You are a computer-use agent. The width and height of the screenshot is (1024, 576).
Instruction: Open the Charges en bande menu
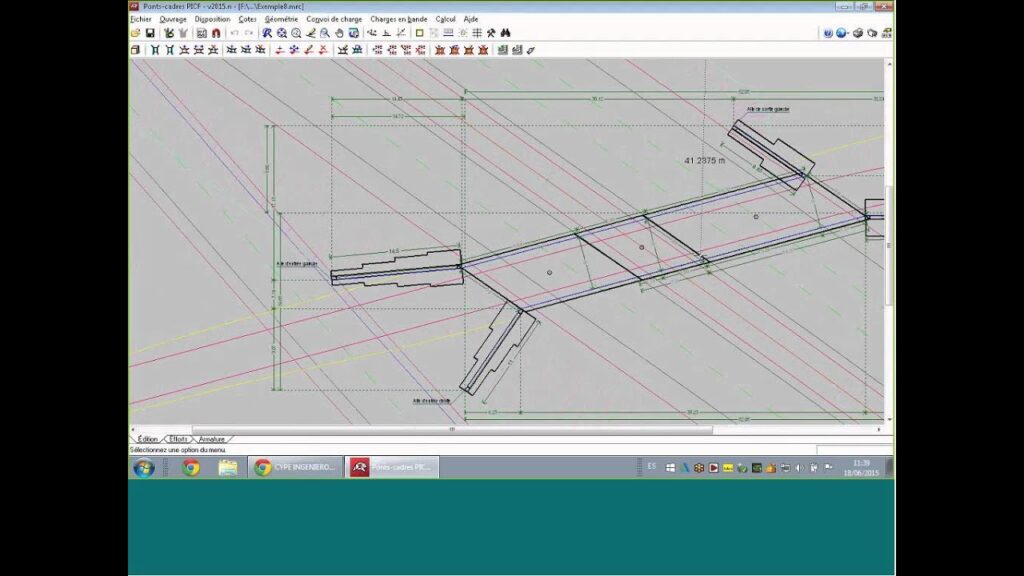[x=397, y=19]
